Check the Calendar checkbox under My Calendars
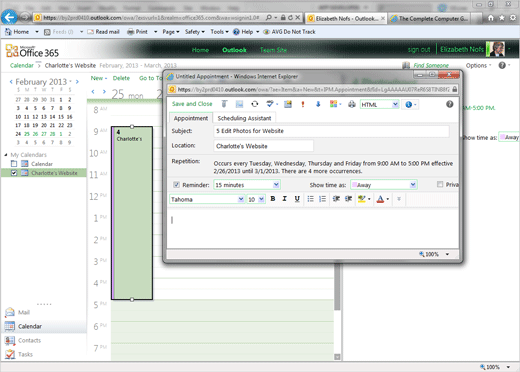The width and height of the screenshot is (520, 372). pos(14,164)
